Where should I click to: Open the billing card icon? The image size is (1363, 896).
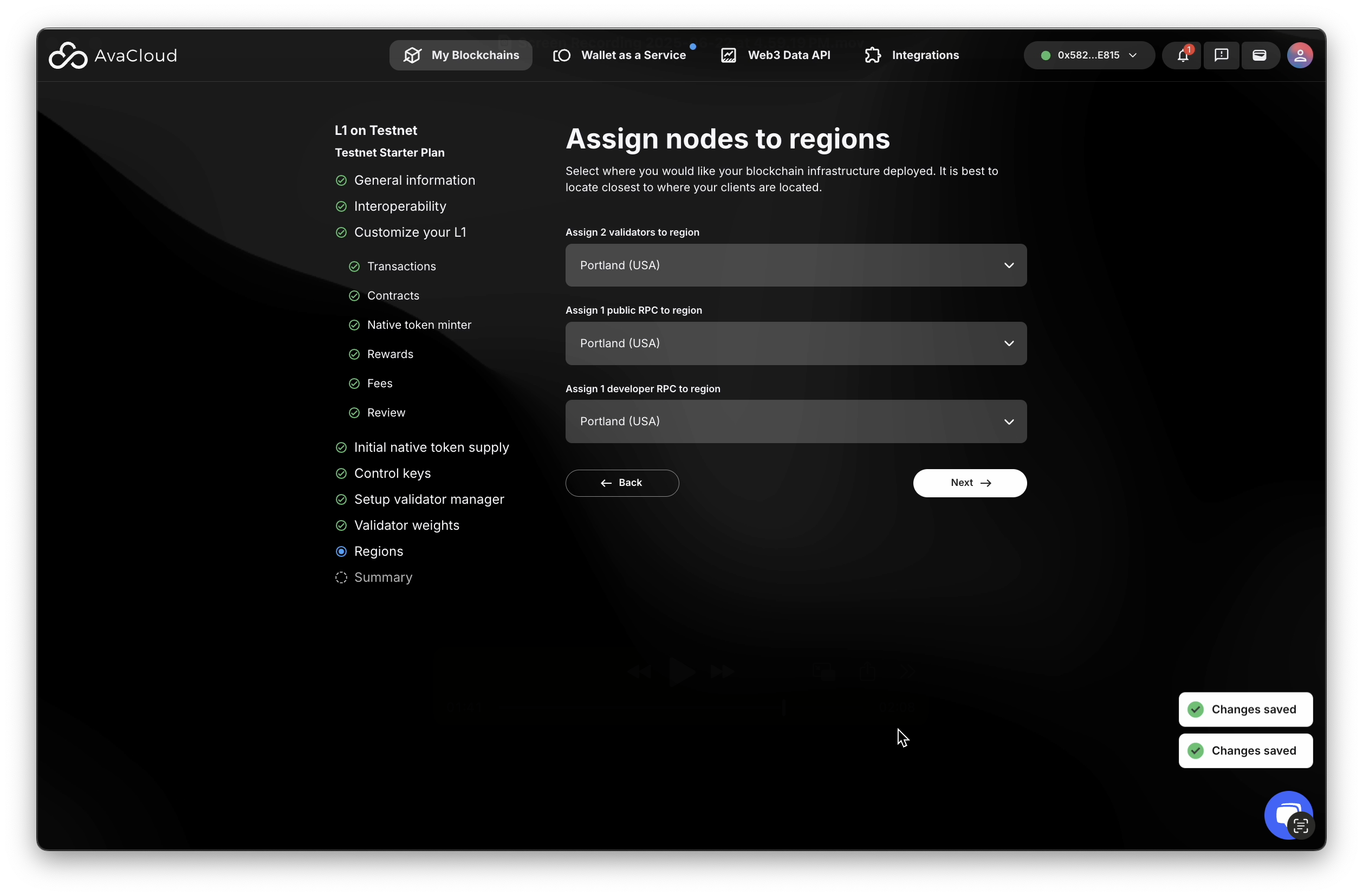pos(1259,56)
